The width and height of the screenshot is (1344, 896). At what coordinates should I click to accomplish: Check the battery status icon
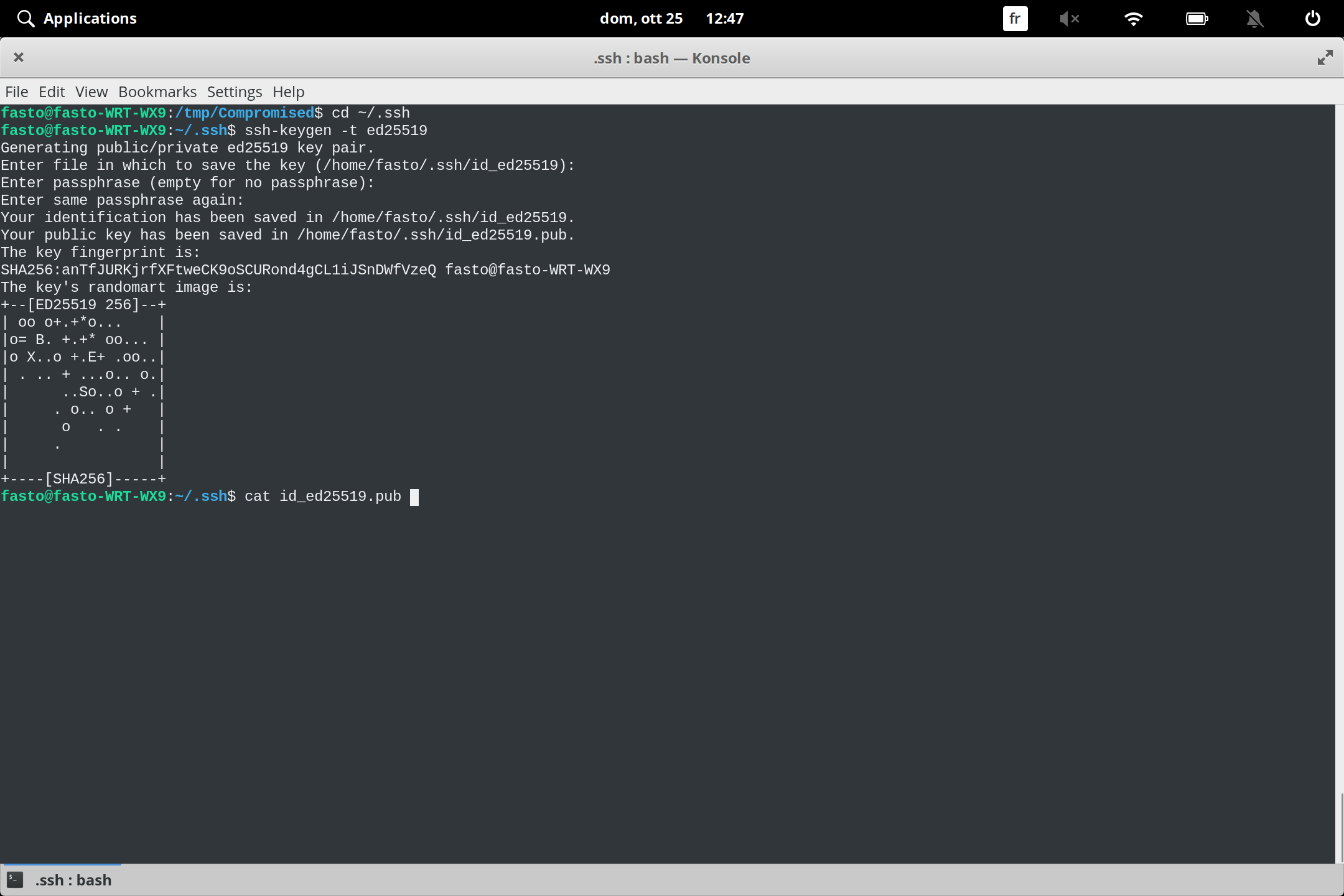click(1196, 18)
